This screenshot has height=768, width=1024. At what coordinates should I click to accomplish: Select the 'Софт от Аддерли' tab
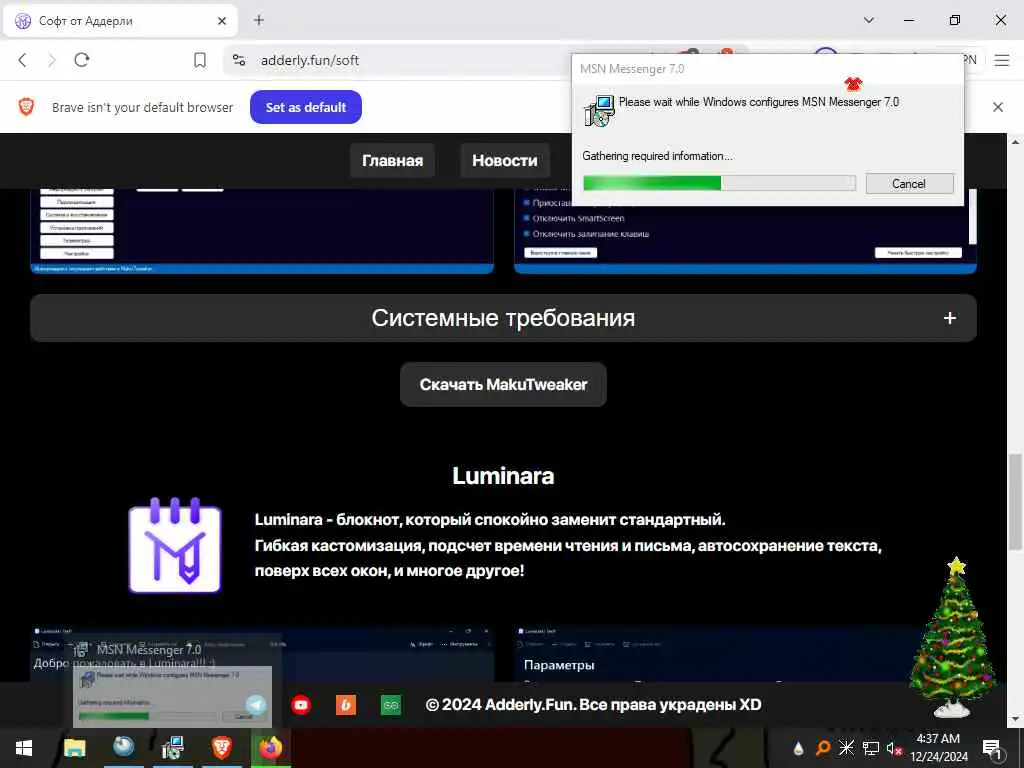click(x=120, y=21)
